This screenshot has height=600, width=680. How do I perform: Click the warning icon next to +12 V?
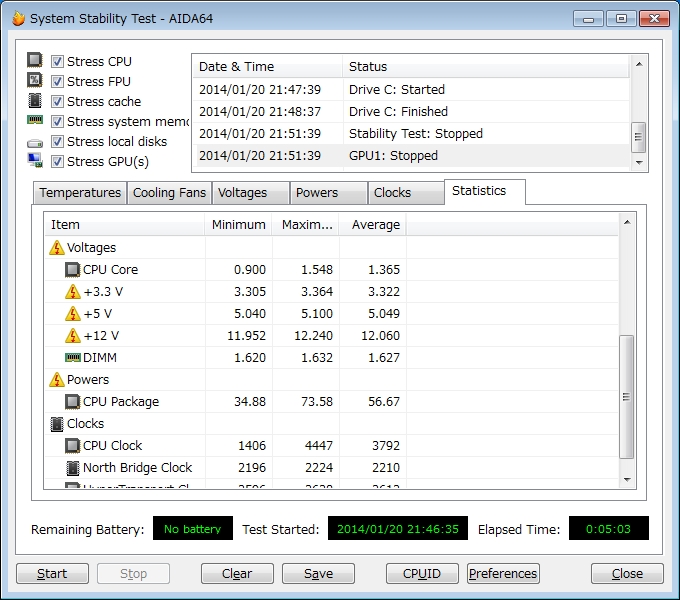pyautogui.click(x=73, y=335)
